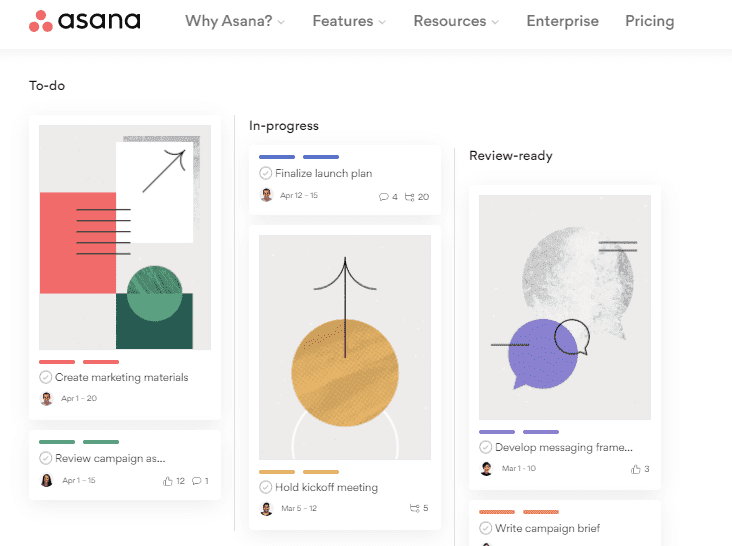Check off Hold kickoff meeting task
This screenshot has width=732, height=546.
[x=265, y=487]
